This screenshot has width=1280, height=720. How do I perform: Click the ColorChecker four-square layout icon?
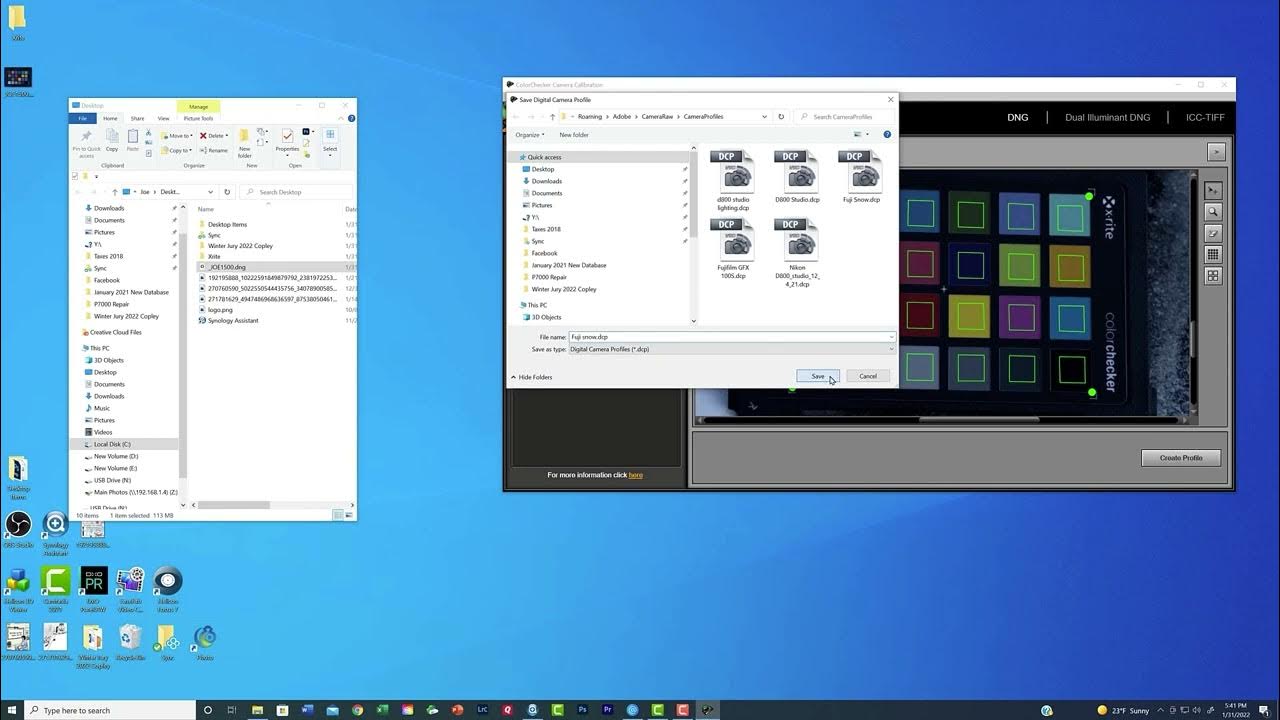[1213, 276]
